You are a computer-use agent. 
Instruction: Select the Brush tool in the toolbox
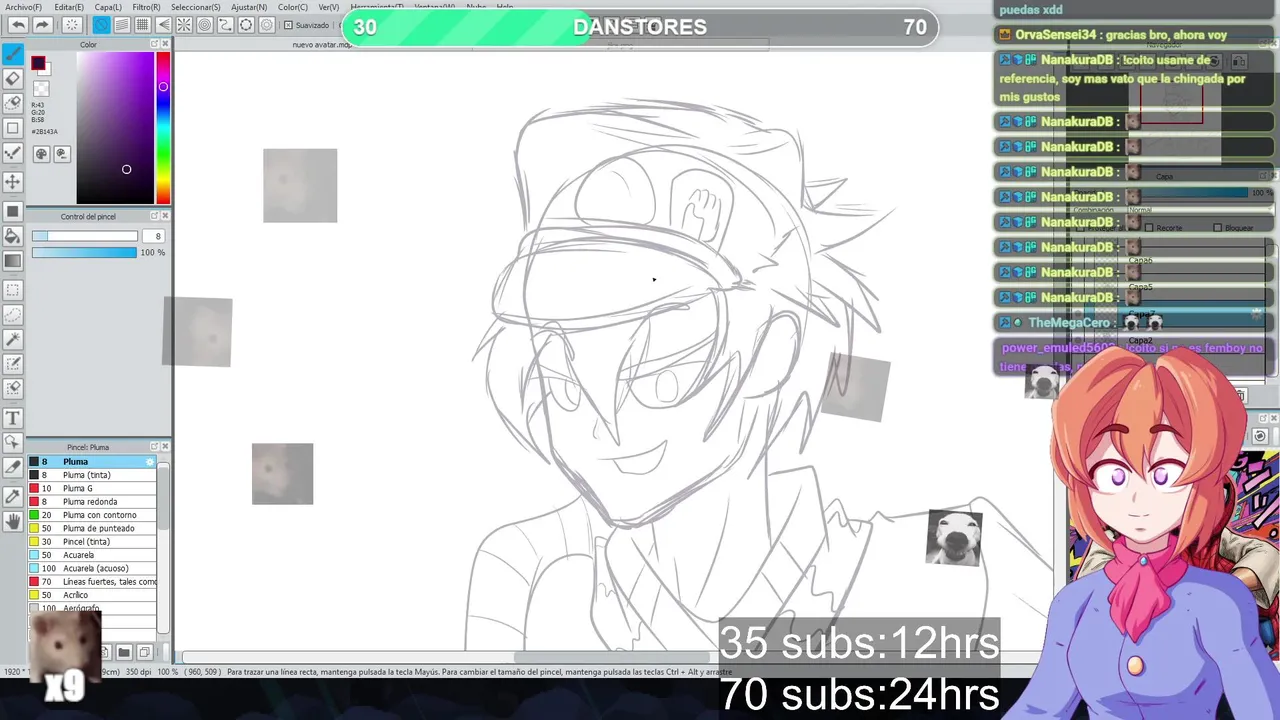point(13,54)
